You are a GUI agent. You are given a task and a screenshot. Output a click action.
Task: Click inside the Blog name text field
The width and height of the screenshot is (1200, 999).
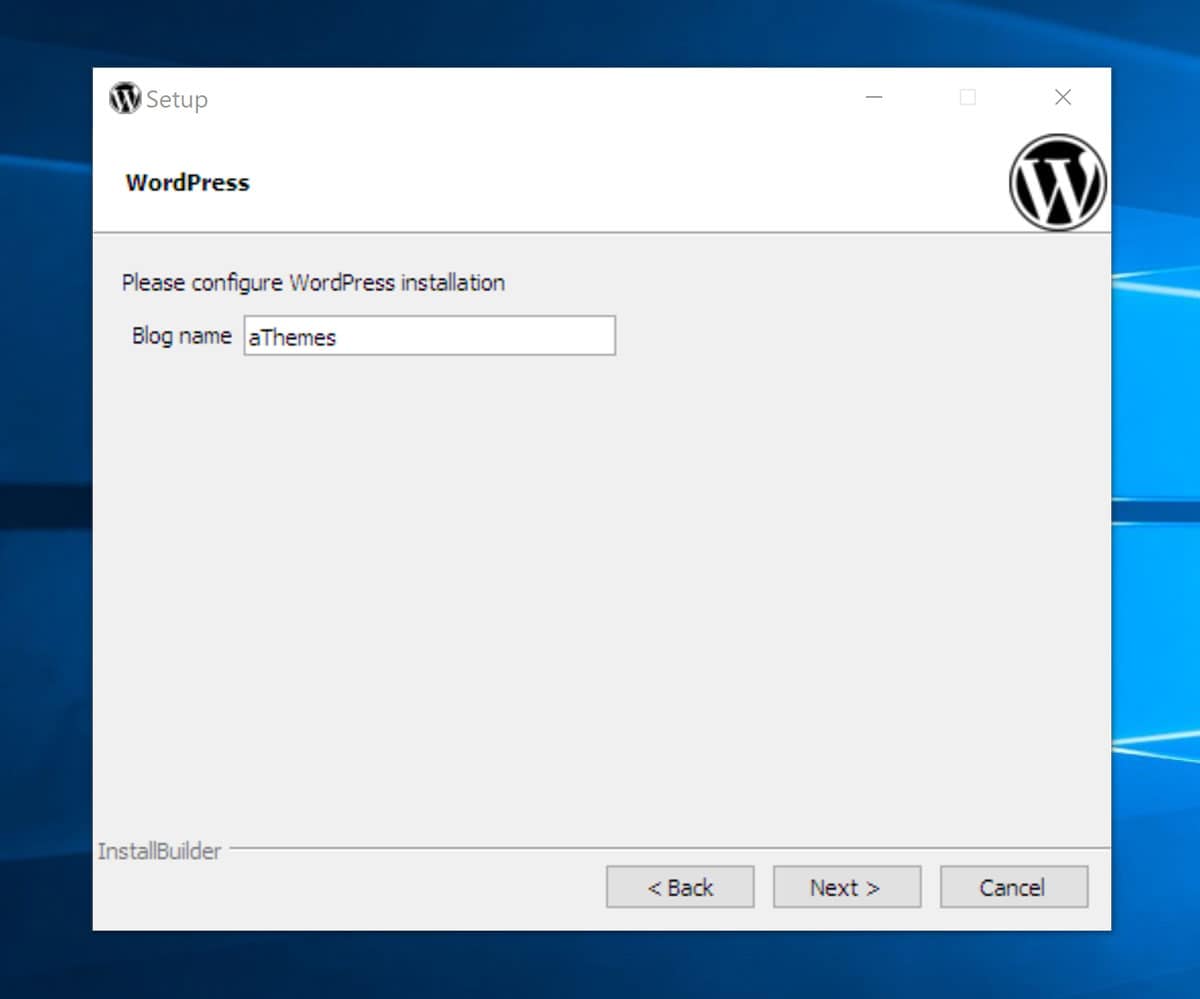(430, 336)
